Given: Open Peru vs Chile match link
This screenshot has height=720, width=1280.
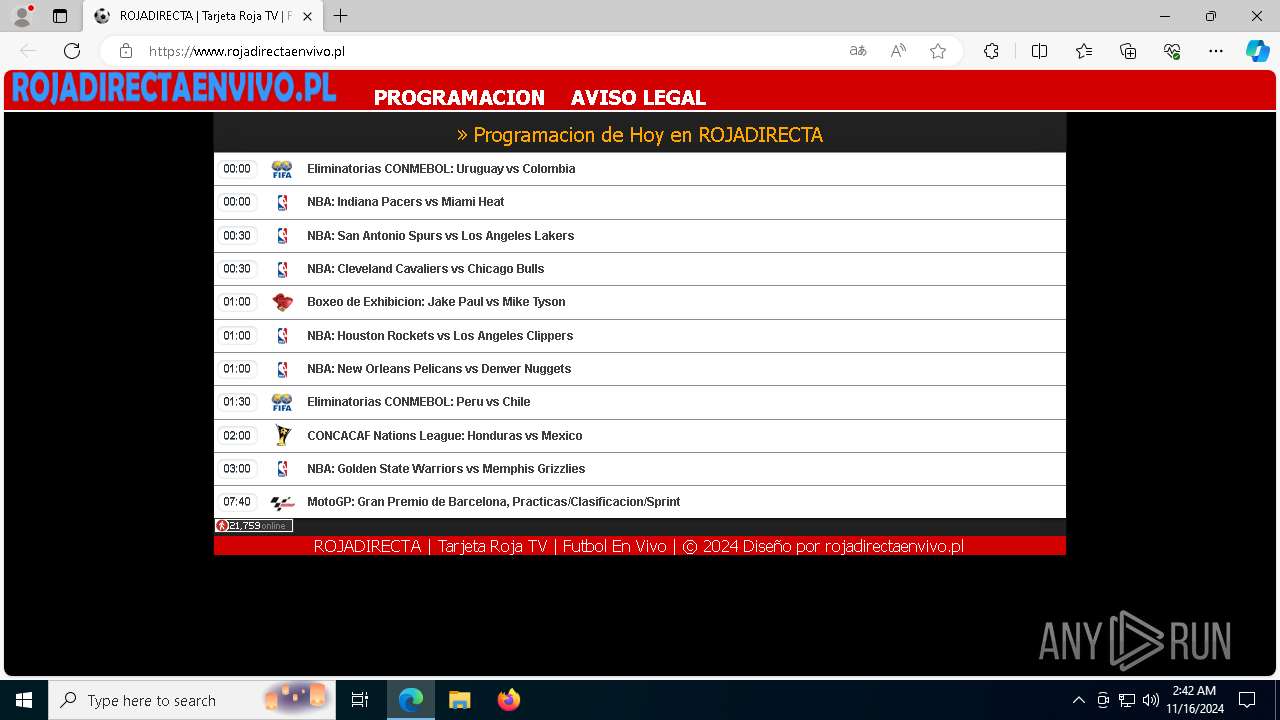Looking at the screenshot, I should point(418,402).
